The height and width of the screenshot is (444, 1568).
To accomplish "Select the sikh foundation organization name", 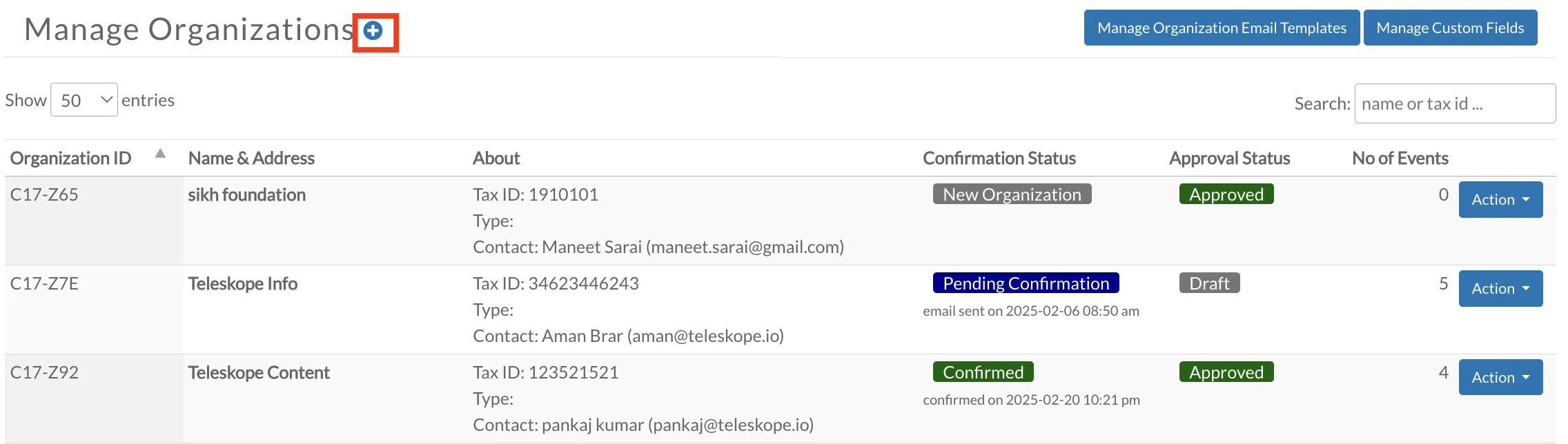I will point(246,194).
